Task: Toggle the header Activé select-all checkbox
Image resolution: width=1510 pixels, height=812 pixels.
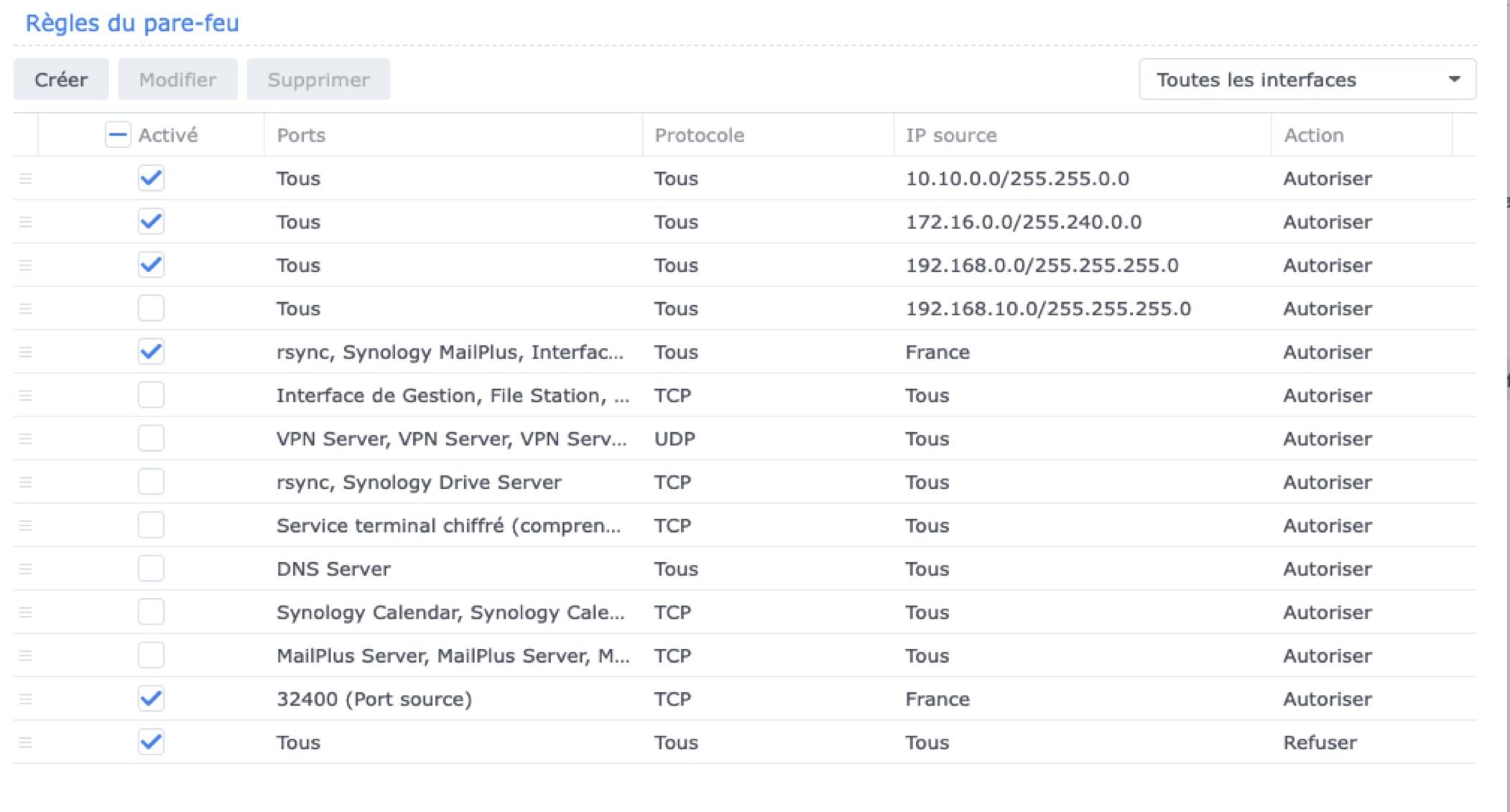Action: [x=118, y=134]
